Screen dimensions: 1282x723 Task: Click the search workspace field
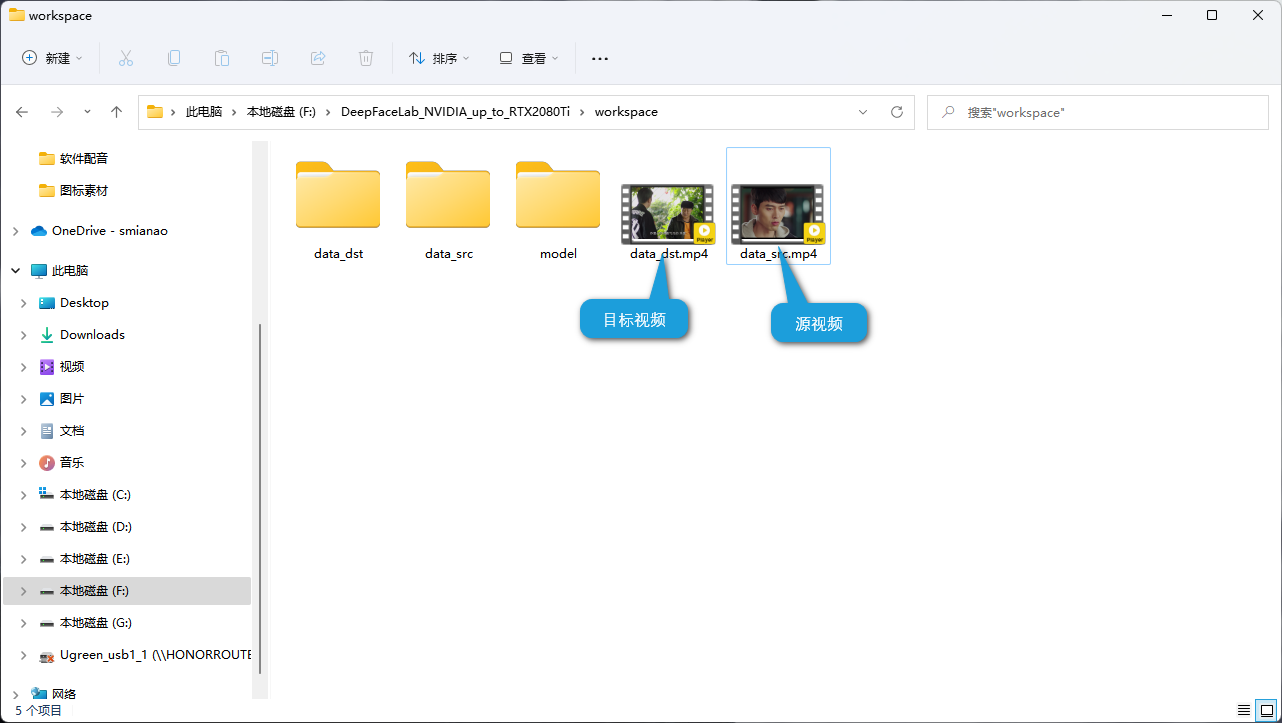(1099, 112)
